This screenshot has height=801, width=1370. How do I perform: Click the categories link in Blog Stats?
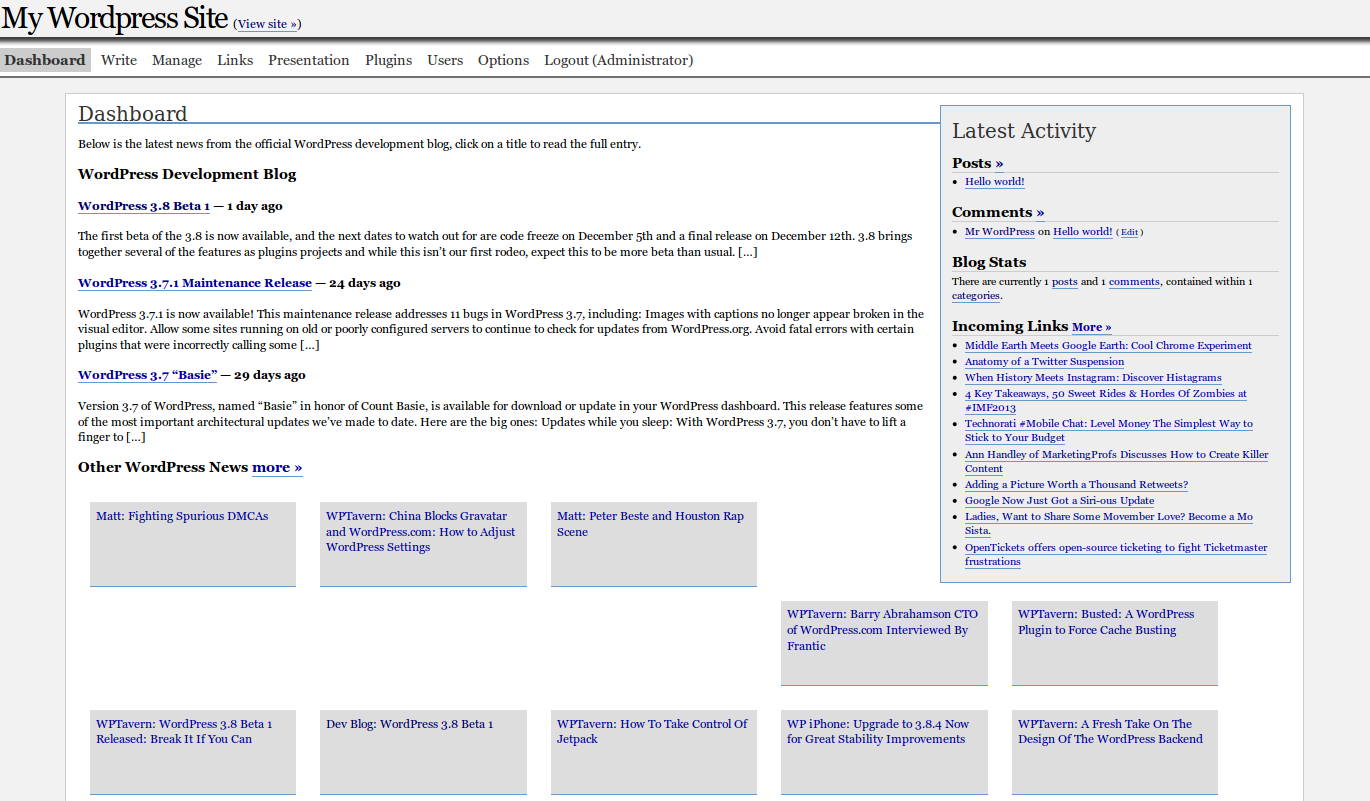(x=975, y=296)
